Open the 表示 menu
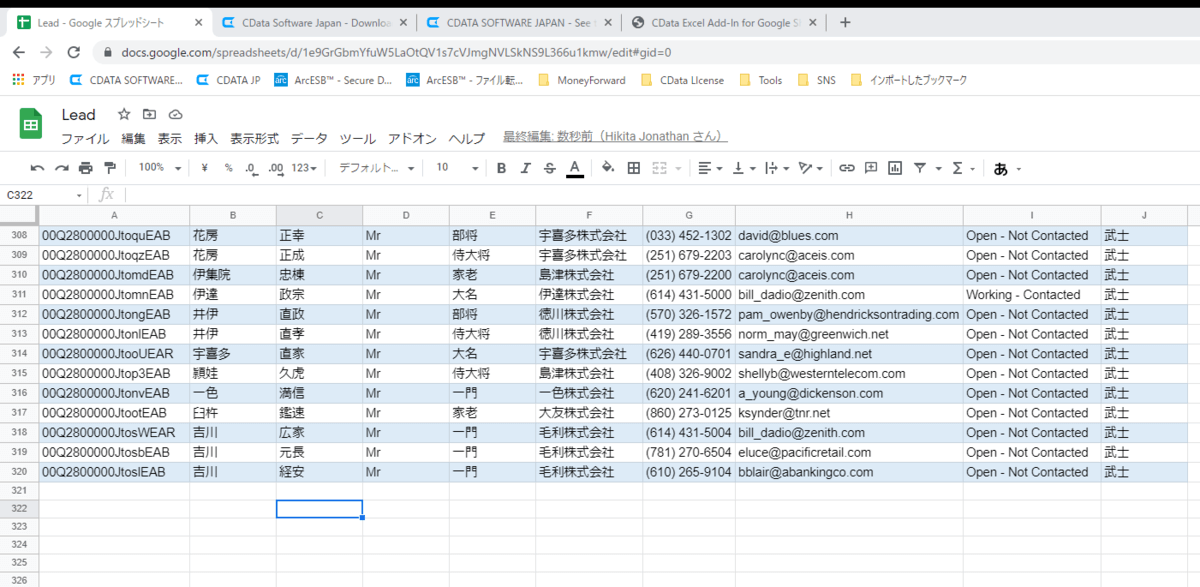This screenshot has height=587, width=1200. (x=170, y=139)
